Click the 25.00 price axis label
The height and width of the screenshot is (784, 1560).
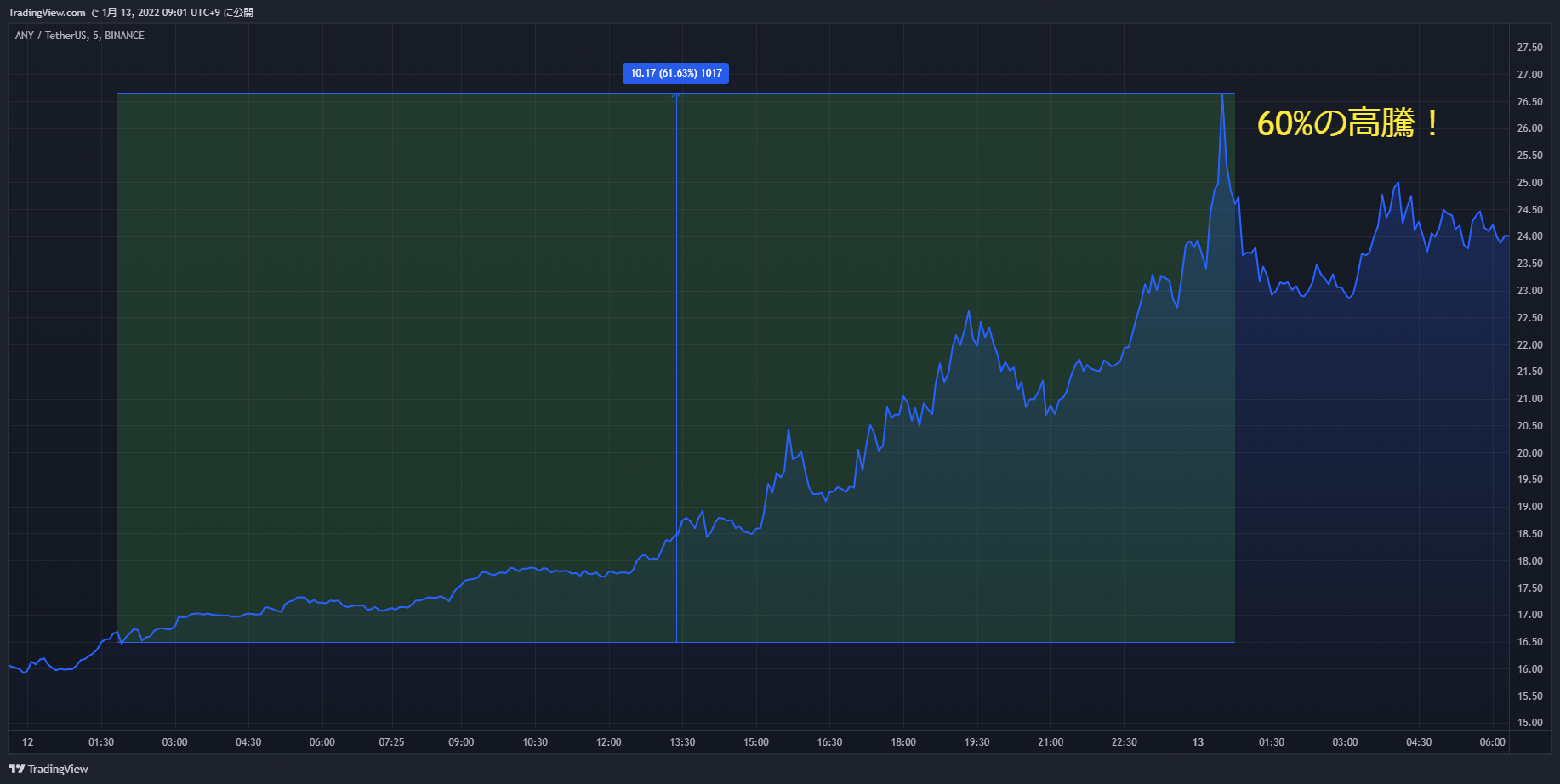[1529, 183]
